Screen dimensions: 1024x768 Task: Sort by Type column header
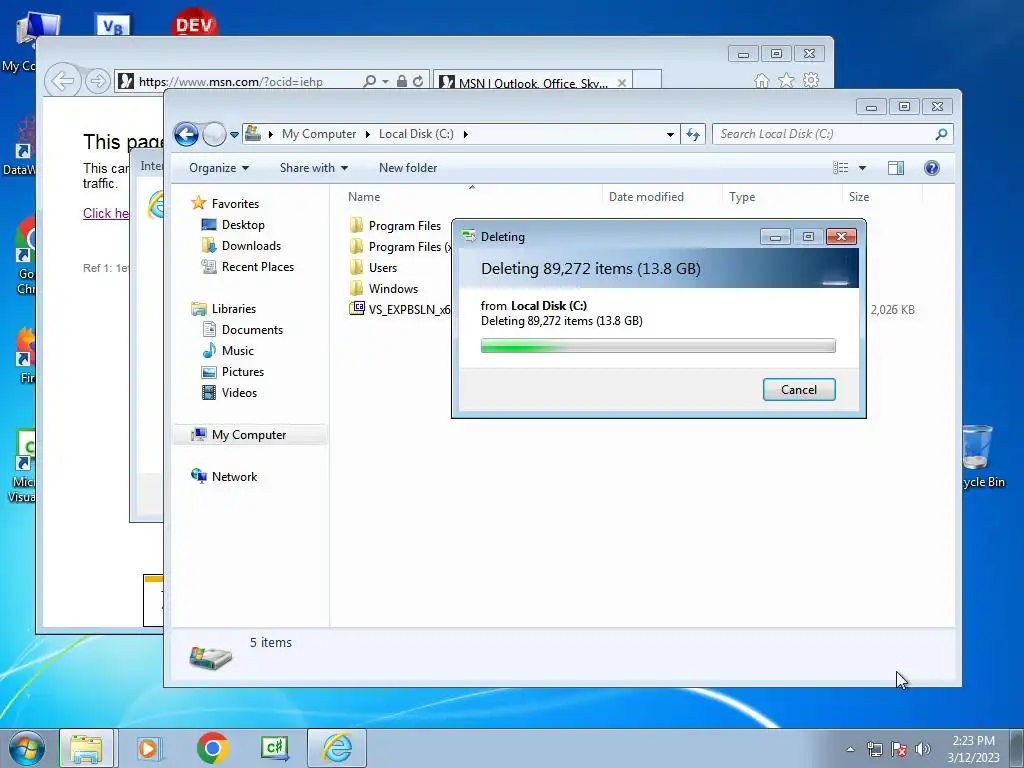tap(742, 197)
